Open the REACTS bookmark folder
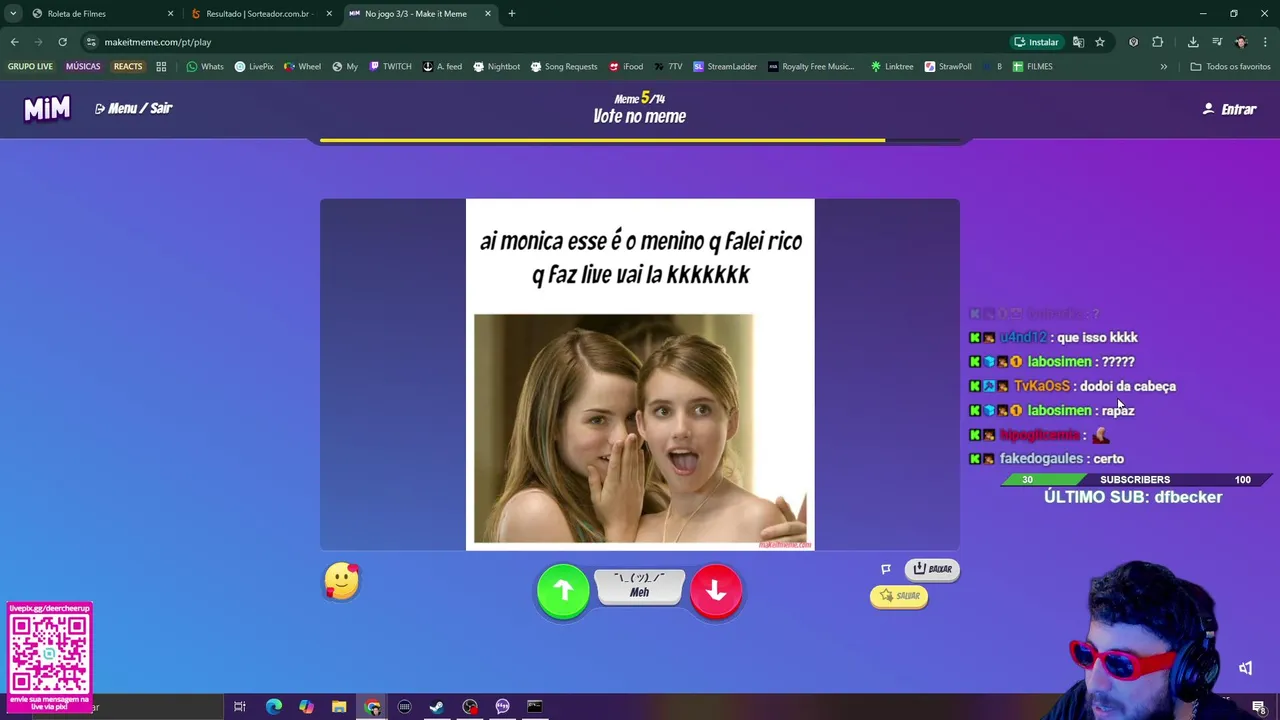 tap(128, 67)
